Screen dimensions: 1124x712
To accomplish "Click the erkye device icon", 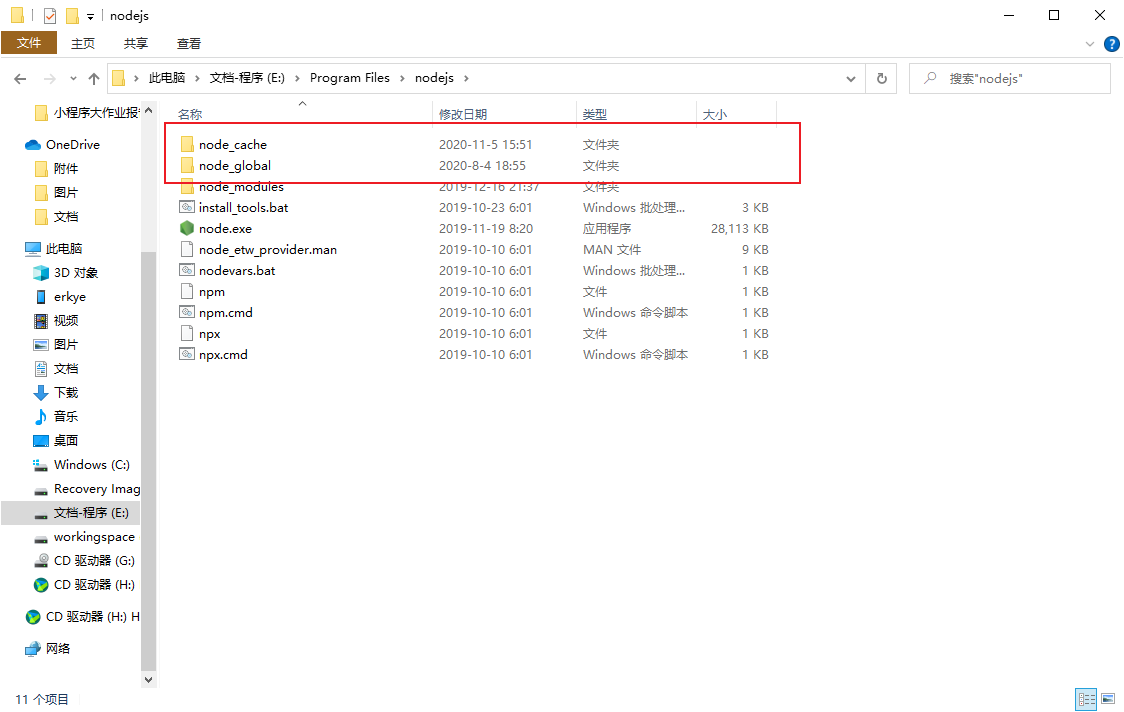I will point(41,297).
